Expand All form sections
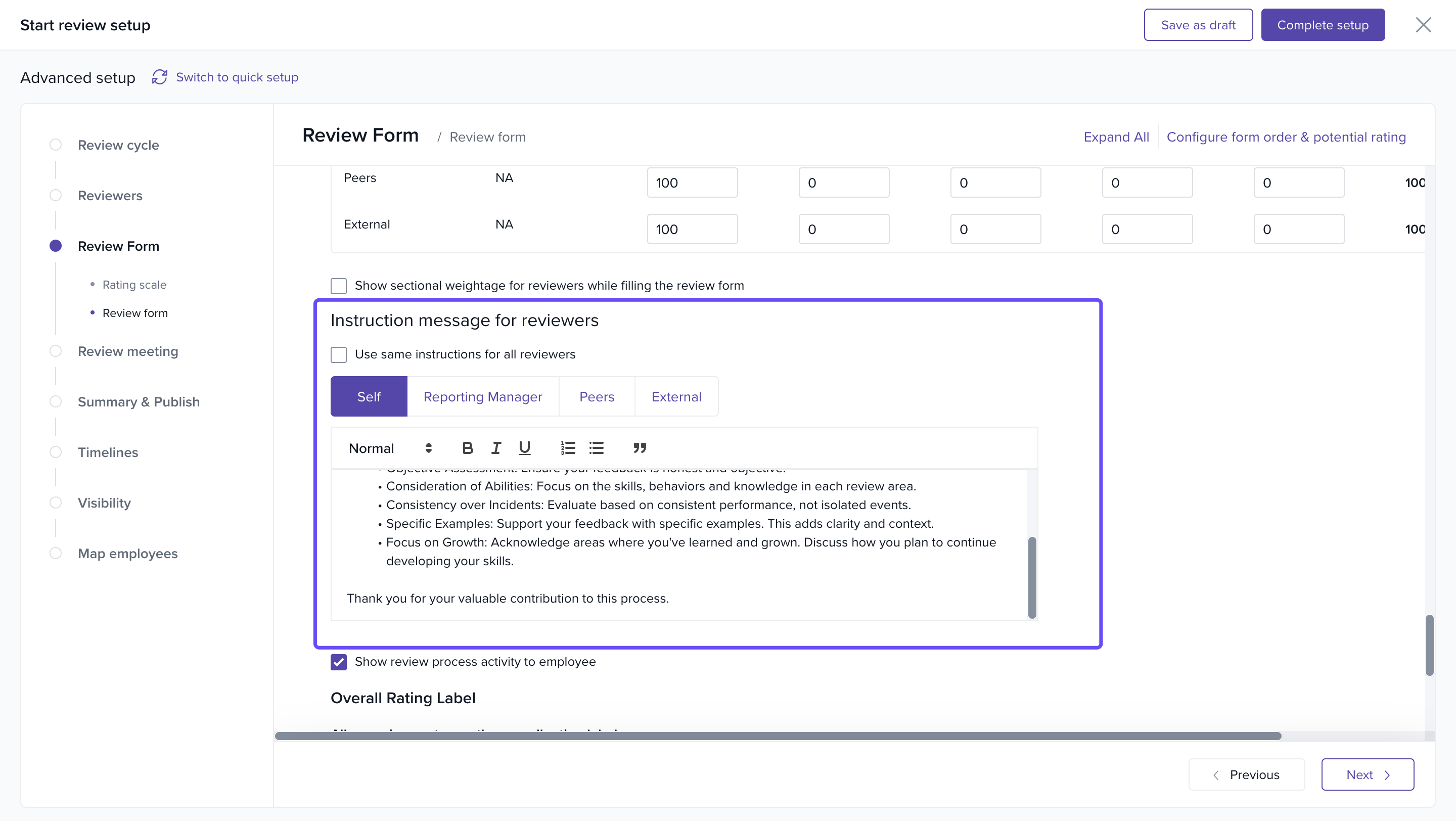This screenshot has height=821, width=1456. pyautogui.click(x=1116, y=136)
